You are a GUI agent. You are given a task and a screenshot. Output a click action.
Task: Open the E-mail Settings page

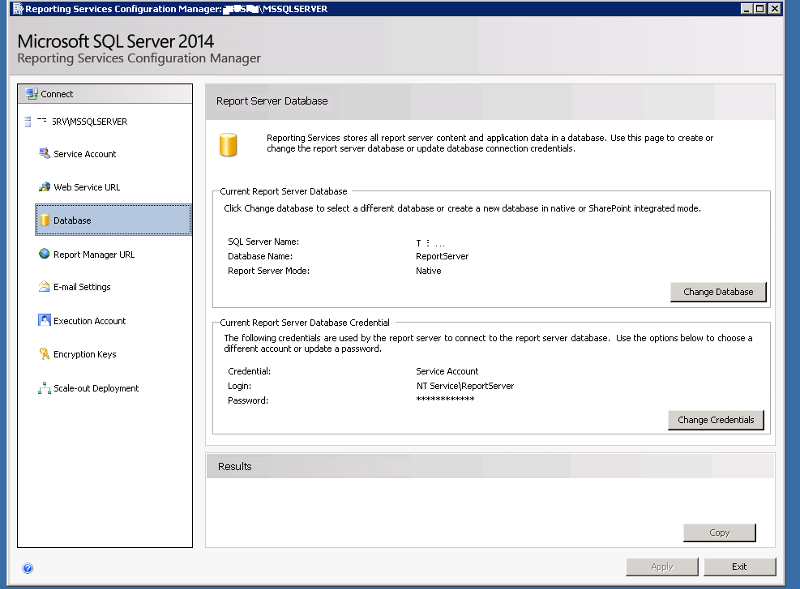(x=82, y=287)
